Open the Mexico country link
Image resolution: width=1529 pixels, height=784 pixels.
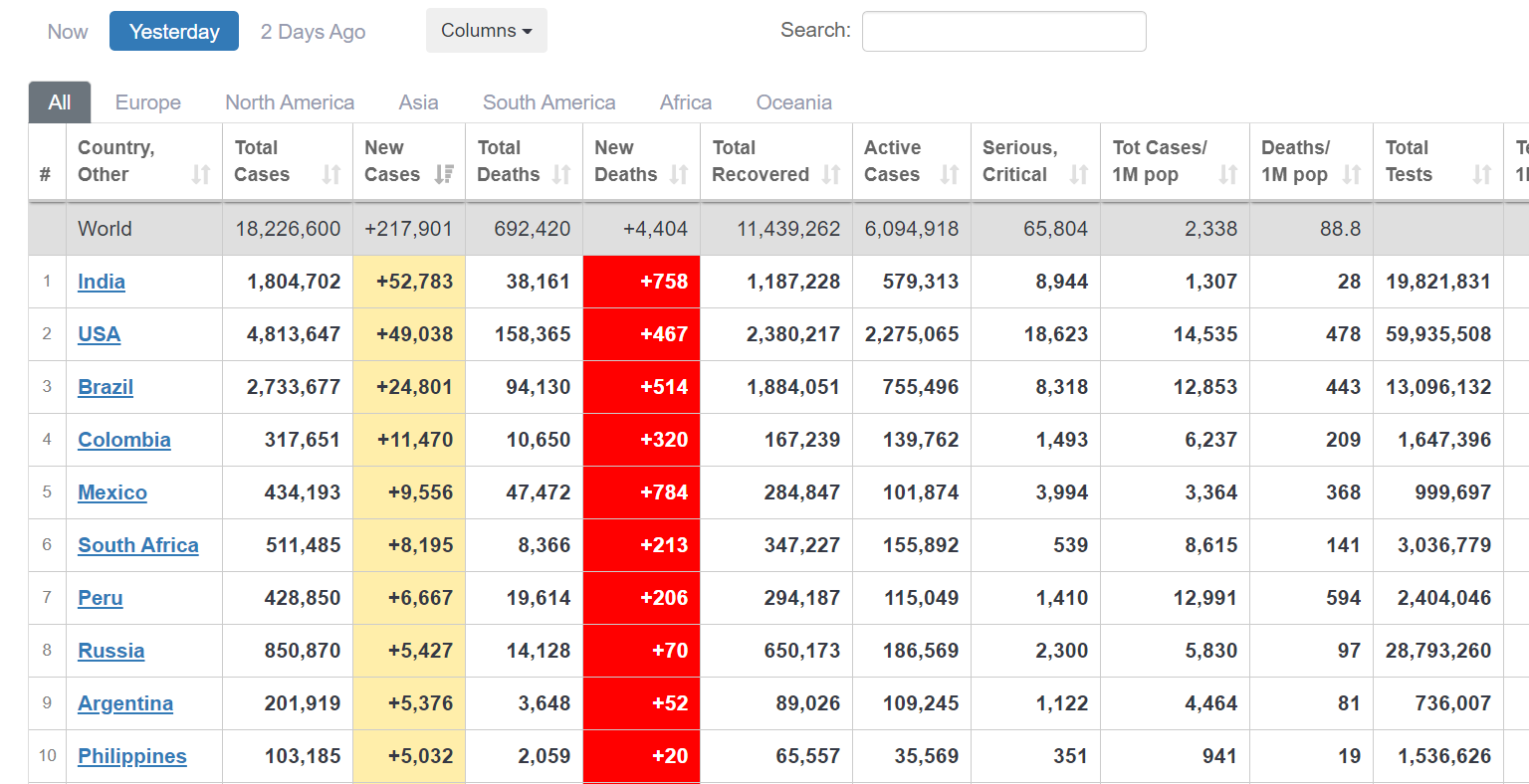click(x=112, y=492)
